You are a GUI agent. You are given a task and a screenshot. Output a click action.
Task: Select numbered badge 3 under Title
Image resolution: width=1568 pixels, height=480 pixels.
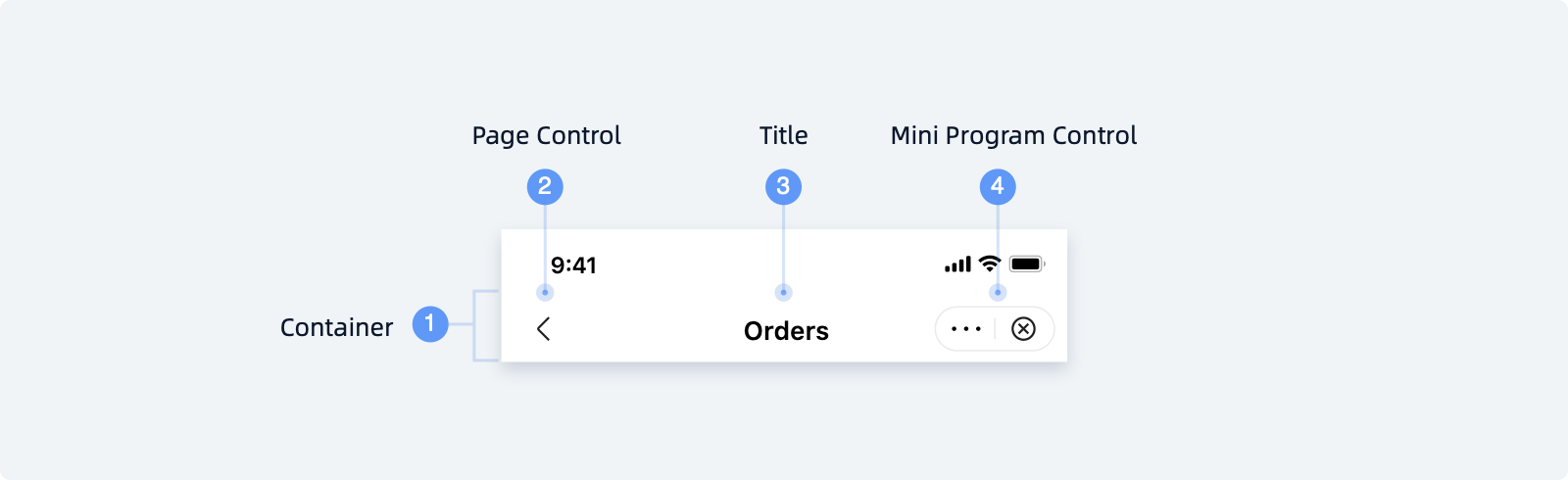coord(783,186)
